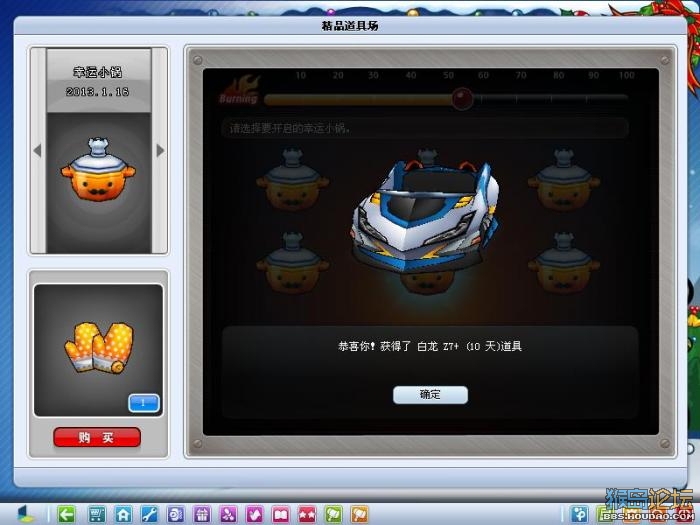Click the 精品道具场 window title
700x525 pixels.
click(x=350, y=26)
